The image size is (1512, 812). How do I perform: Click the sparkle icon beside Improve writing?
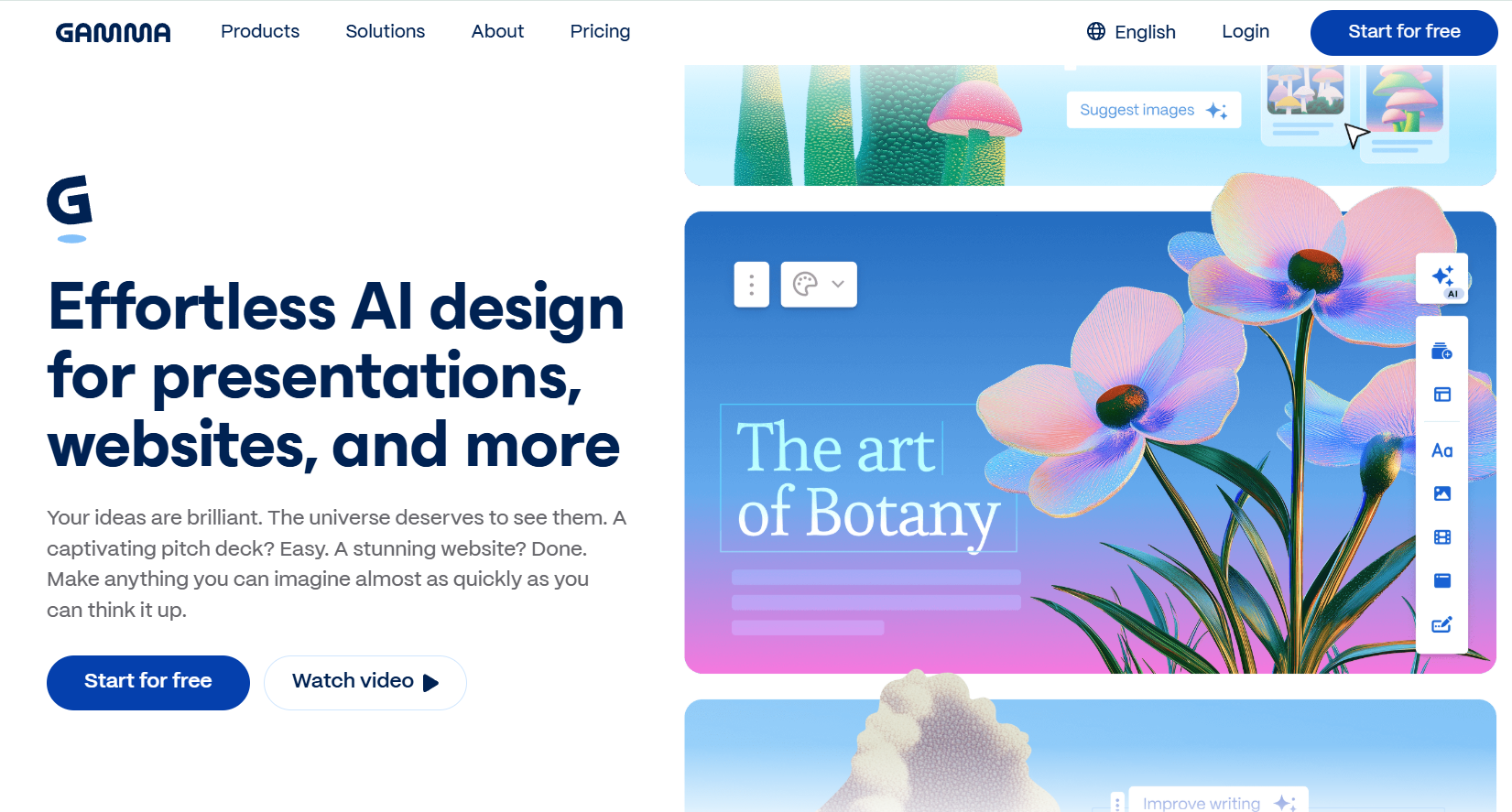point(1284,803)
